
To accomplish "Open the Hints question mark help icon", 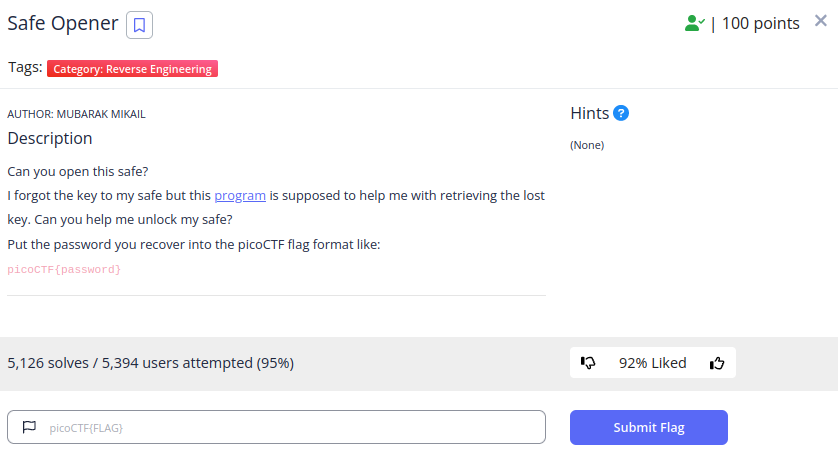I will coord(620,113).
